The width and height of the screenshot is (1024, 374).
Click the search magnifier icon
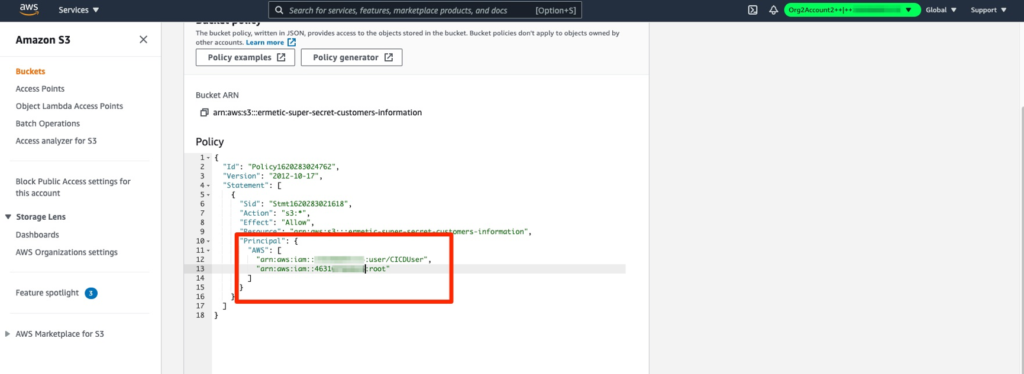(279, 10)
